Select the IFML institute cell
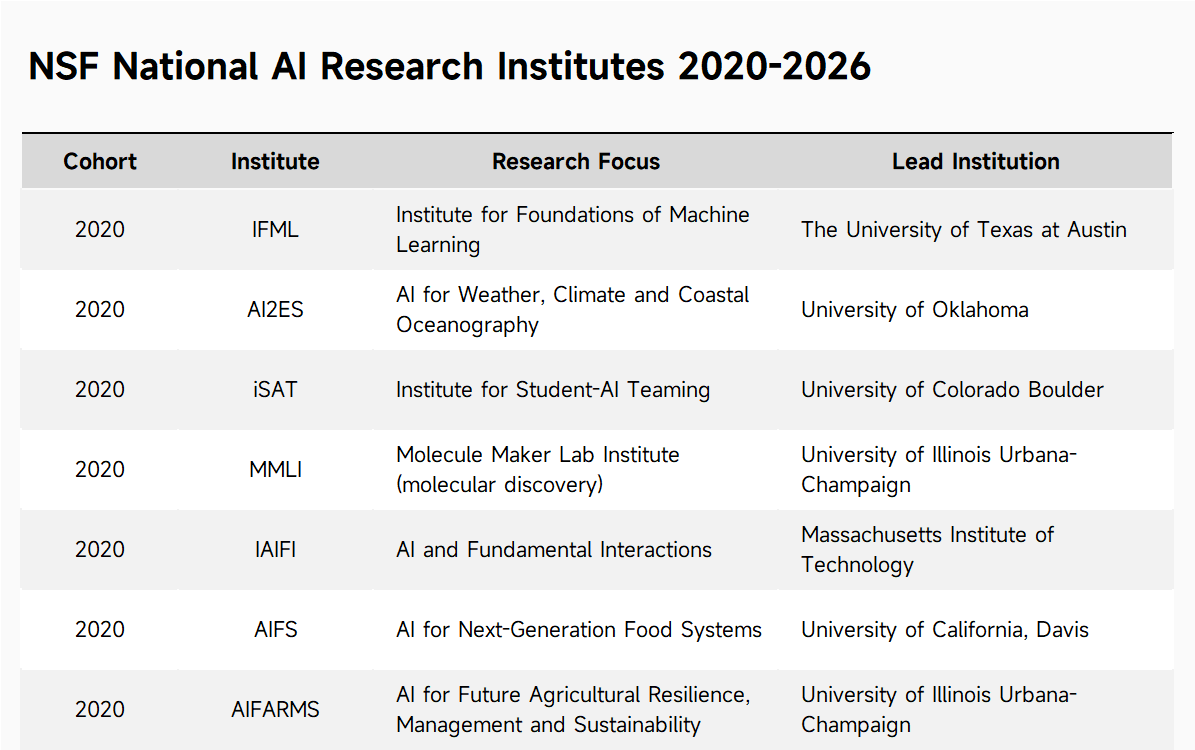 pos(275,229)
